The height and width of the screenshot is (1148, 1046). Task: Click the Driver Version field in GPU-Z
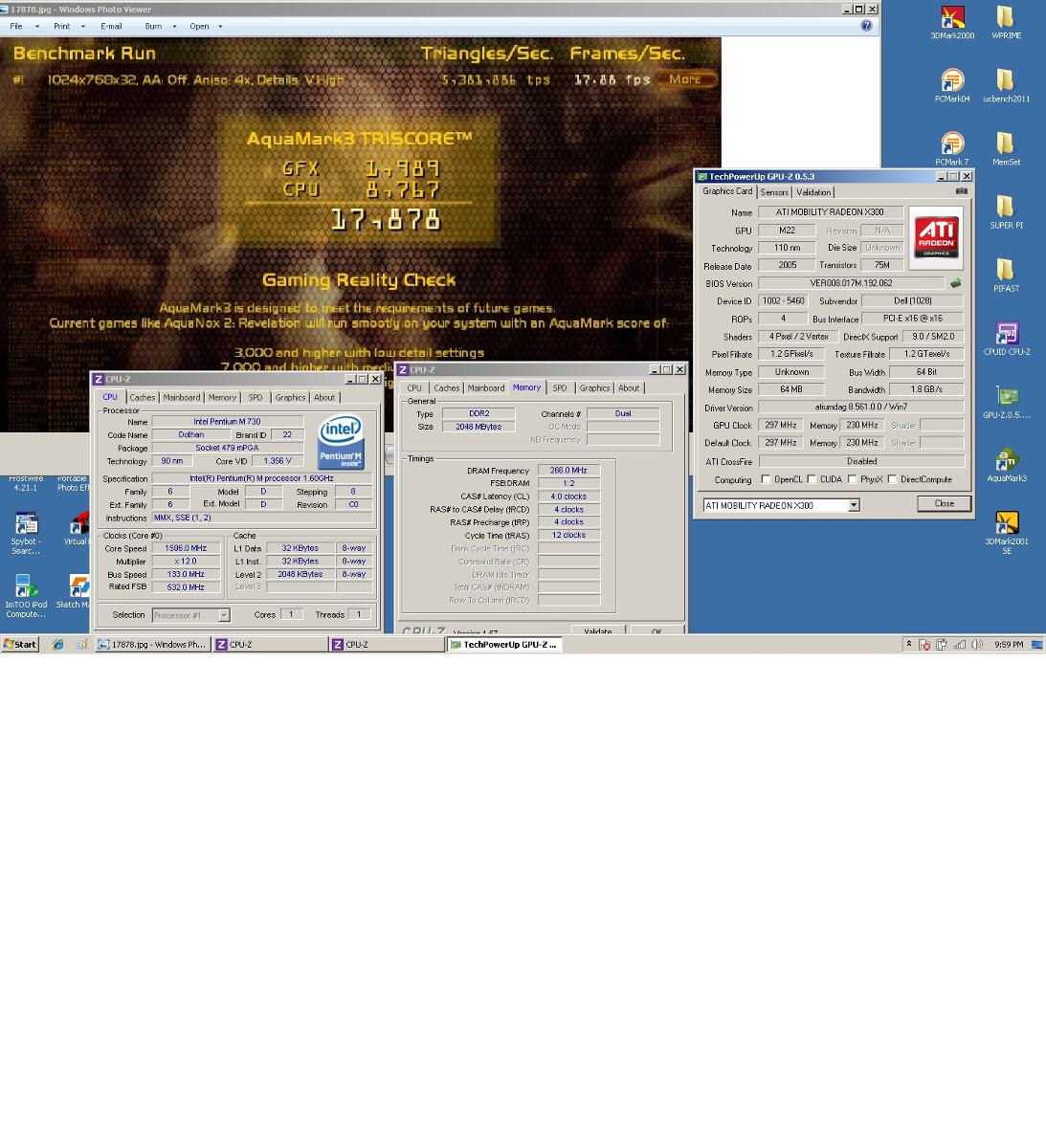click(x=861, y=408)
